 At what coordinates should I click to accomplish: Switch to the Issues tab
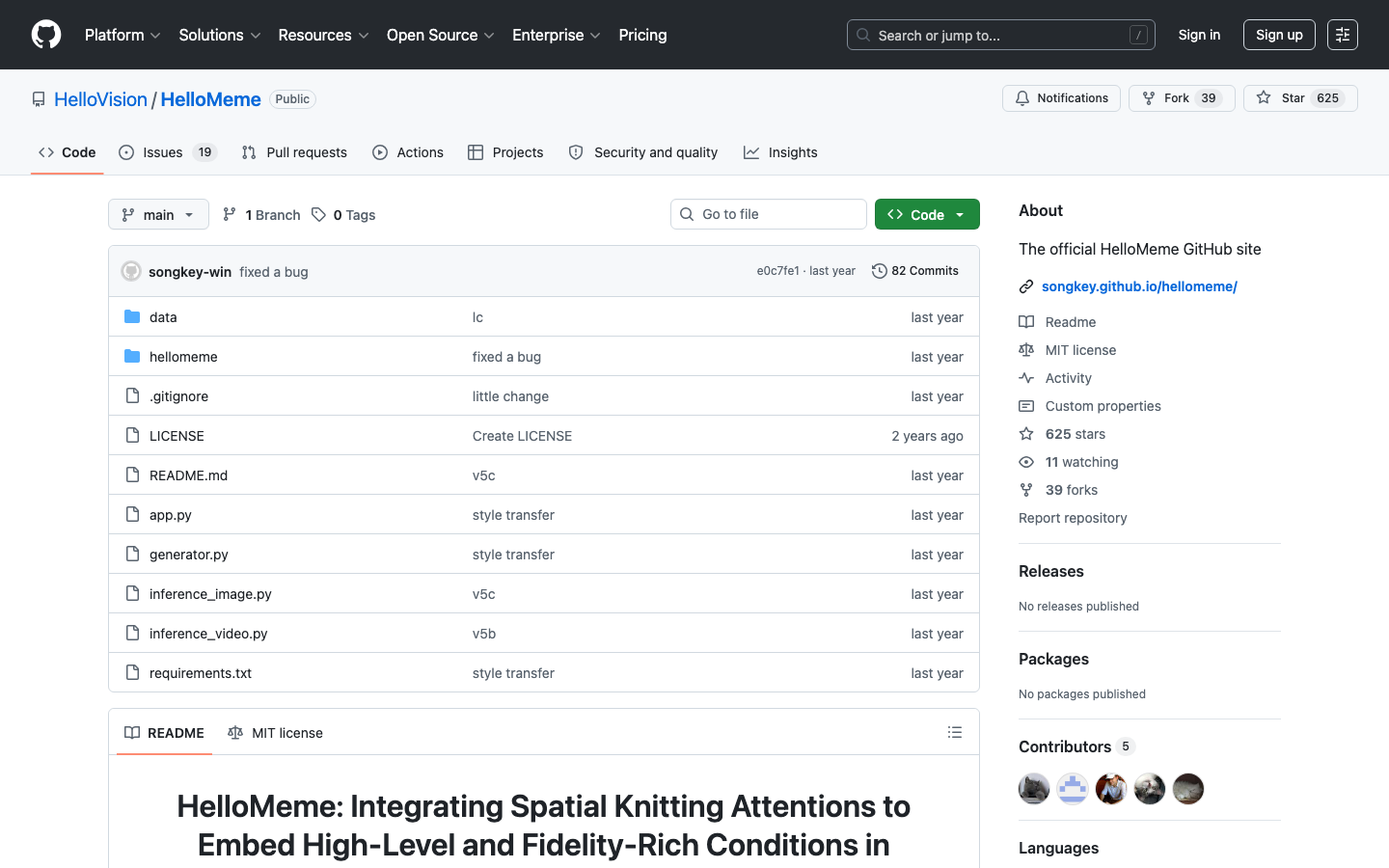click(x=168, y=152)
